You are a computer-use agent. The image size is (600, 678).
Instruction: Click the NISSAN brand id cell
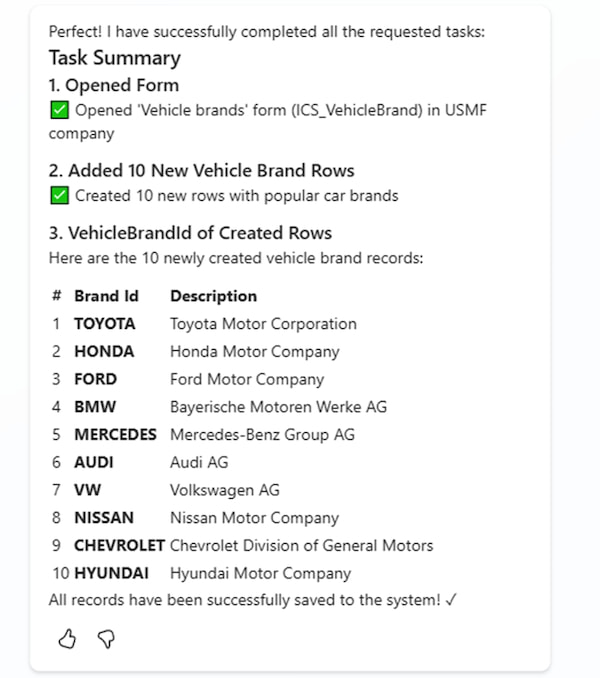(104, 518)
